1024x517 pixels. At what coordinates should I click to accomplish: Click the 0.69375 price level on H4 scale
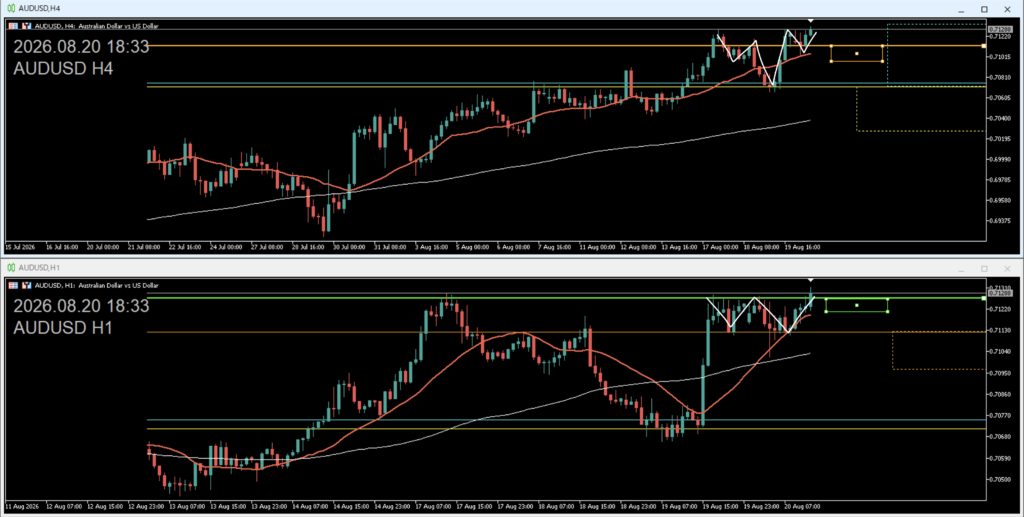coord(1000,221)
